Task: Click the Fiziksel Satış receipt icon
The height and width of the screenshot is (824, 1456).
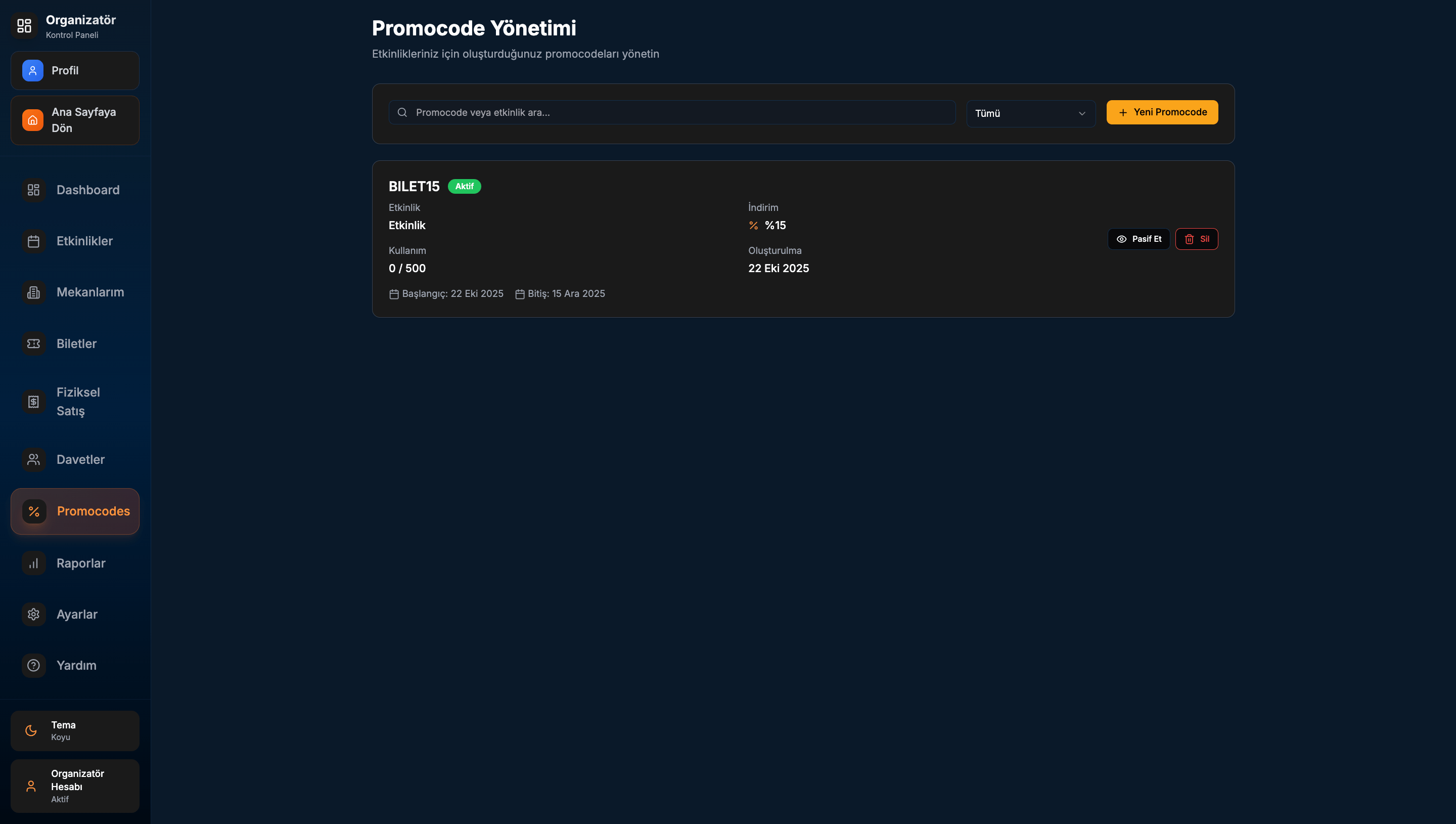Action: [33, 401]
